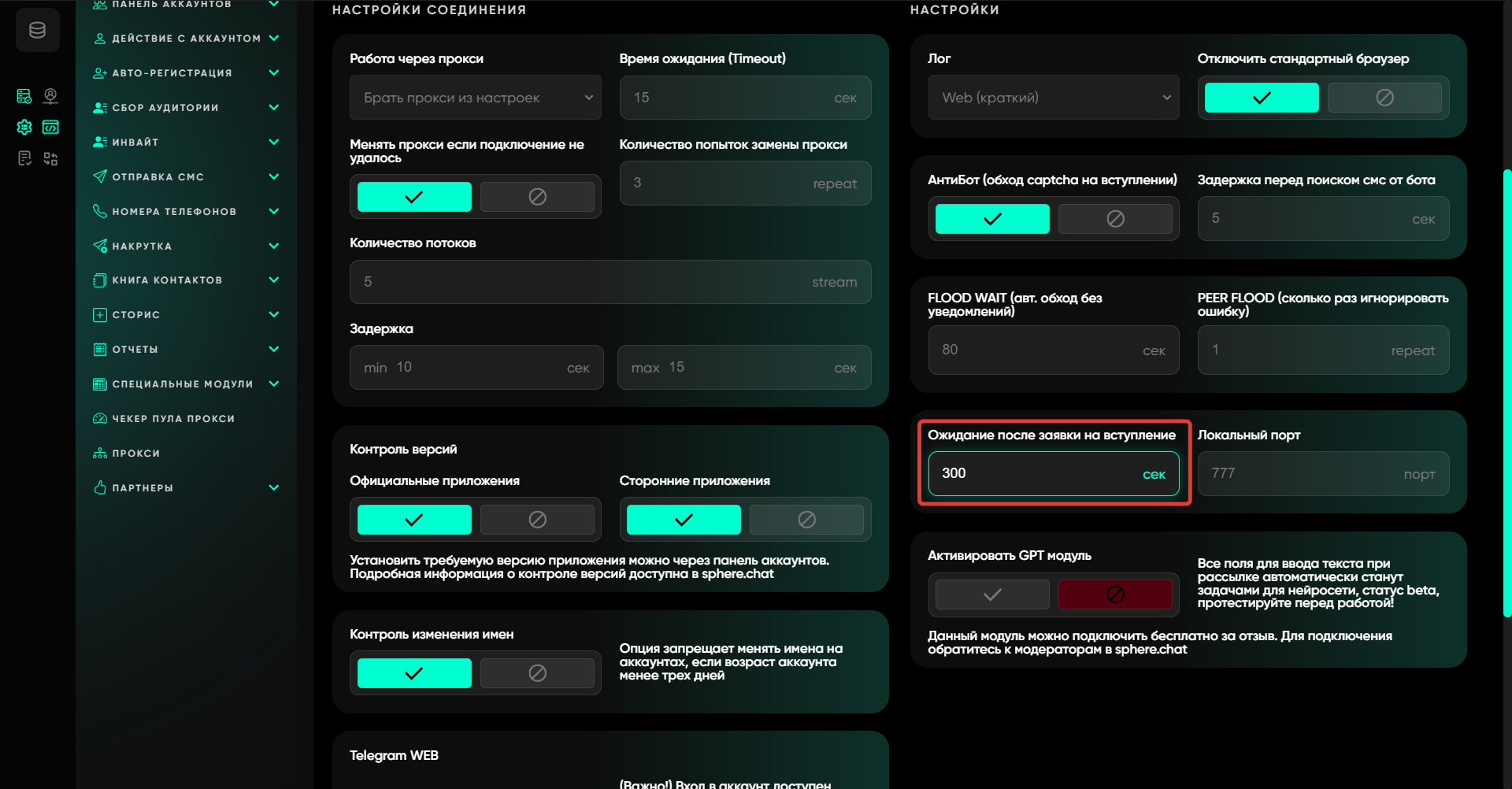This screenshot has width=1512, height=789.
Task: Open the server checklist icon in left rail
Action: pyautogui.click(x=24, y=96)
